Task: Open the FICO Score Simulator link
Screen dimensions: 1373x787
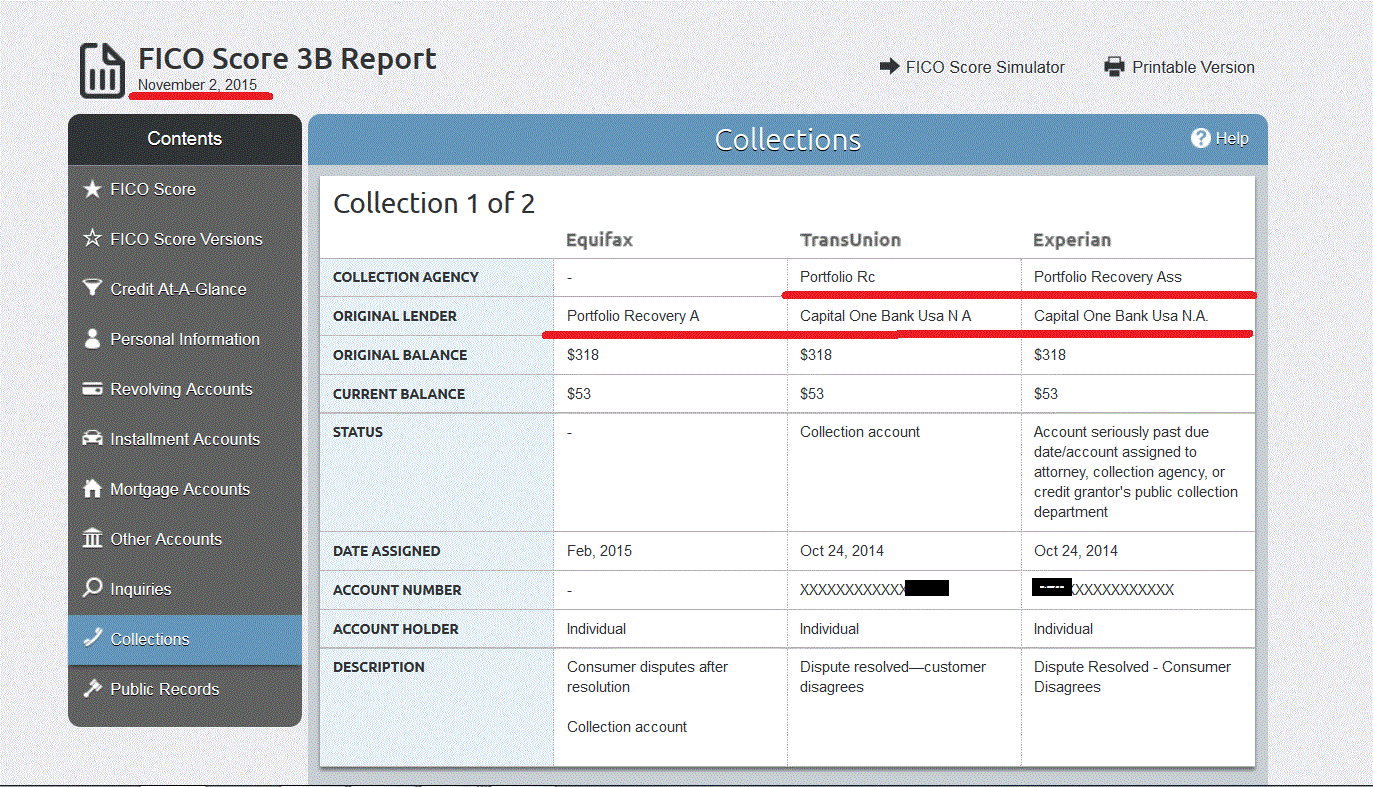Action: [985, 67]
